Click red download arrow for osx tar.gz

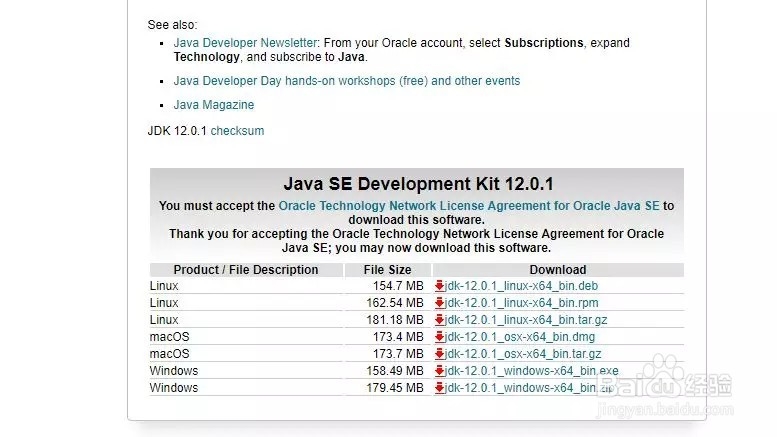point(439,354)
